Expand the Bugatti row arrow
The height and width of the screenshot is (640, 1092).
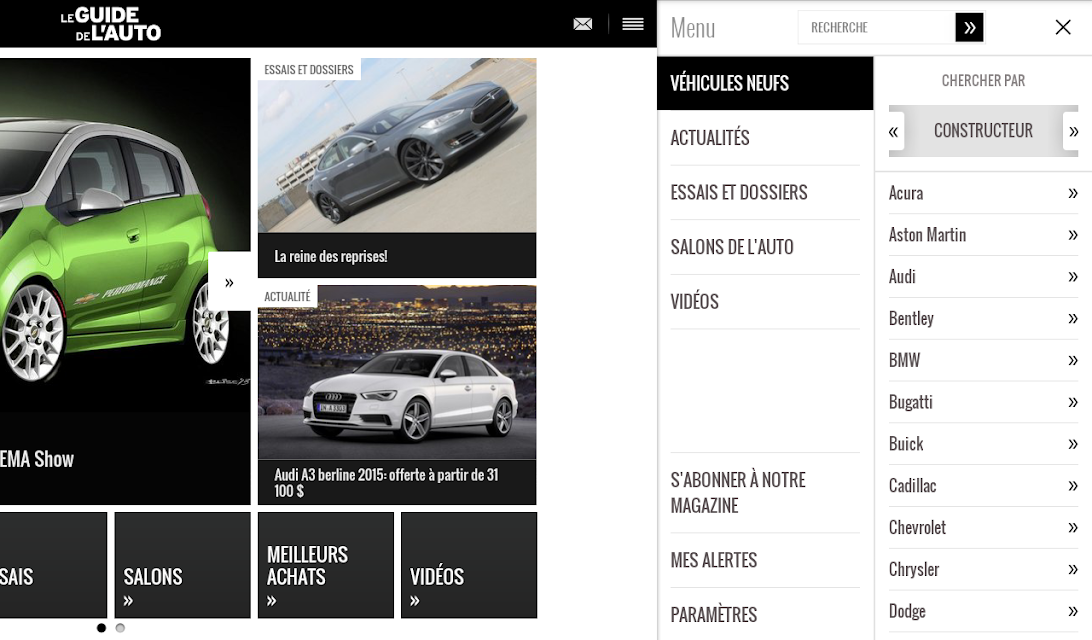click(x=1072, y=402)
